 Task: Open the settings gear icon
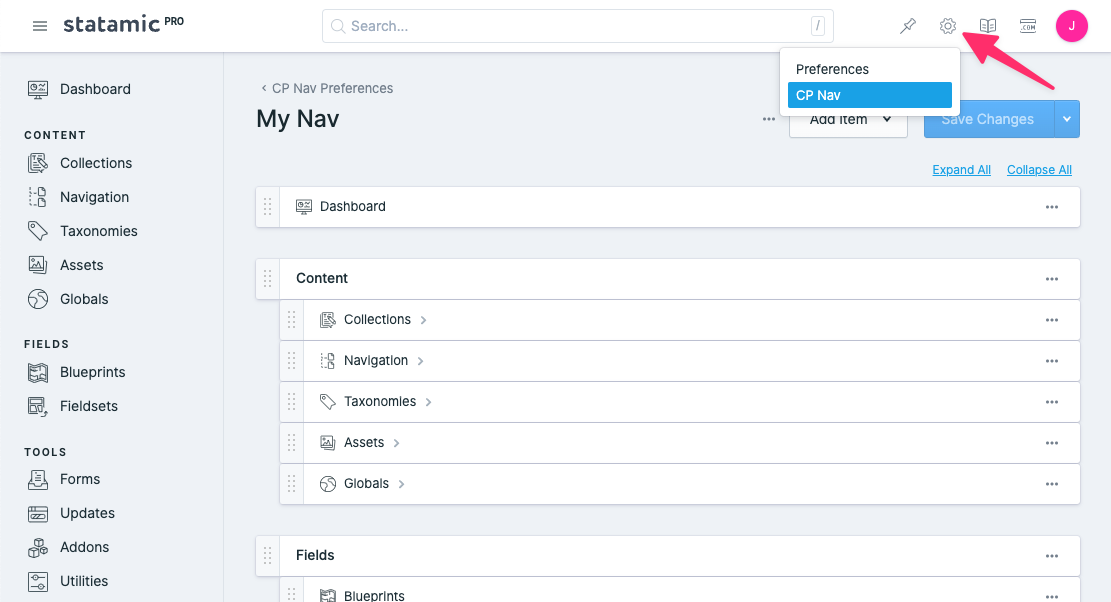coord(947,26)
